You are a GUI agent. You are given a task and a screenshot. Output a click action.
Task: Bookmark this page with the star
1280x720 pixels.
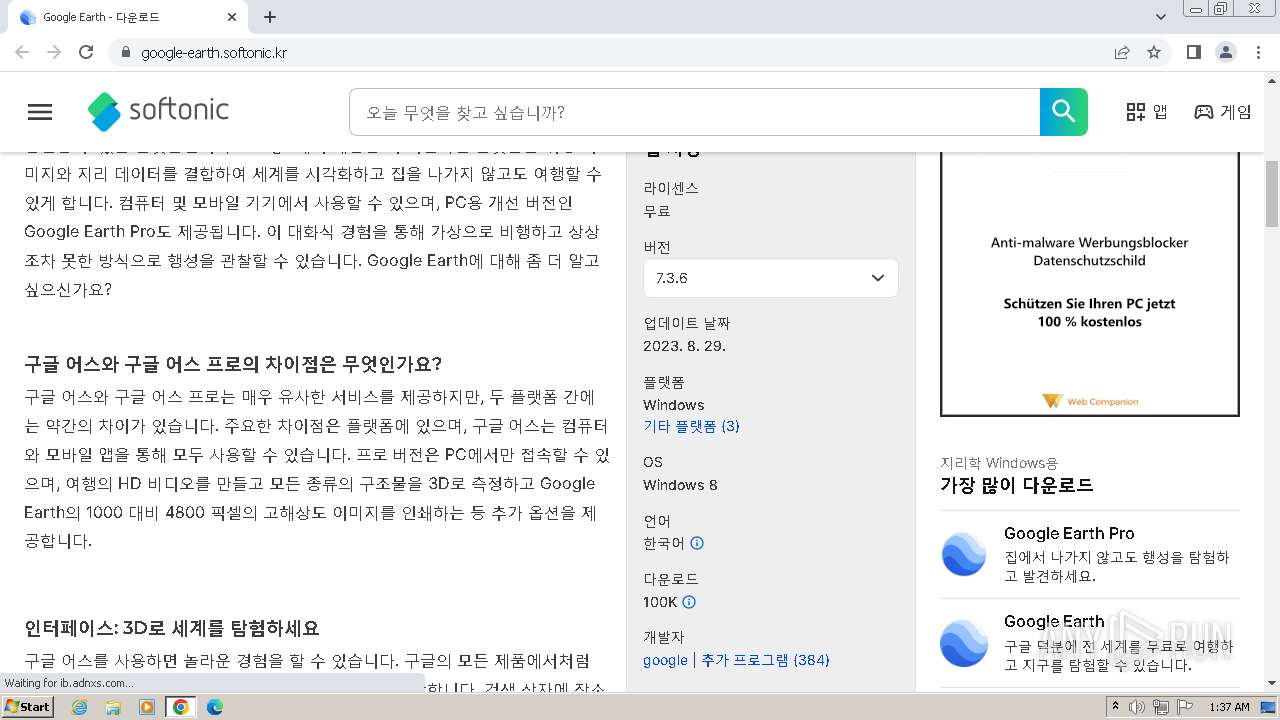coord(1154,52)
